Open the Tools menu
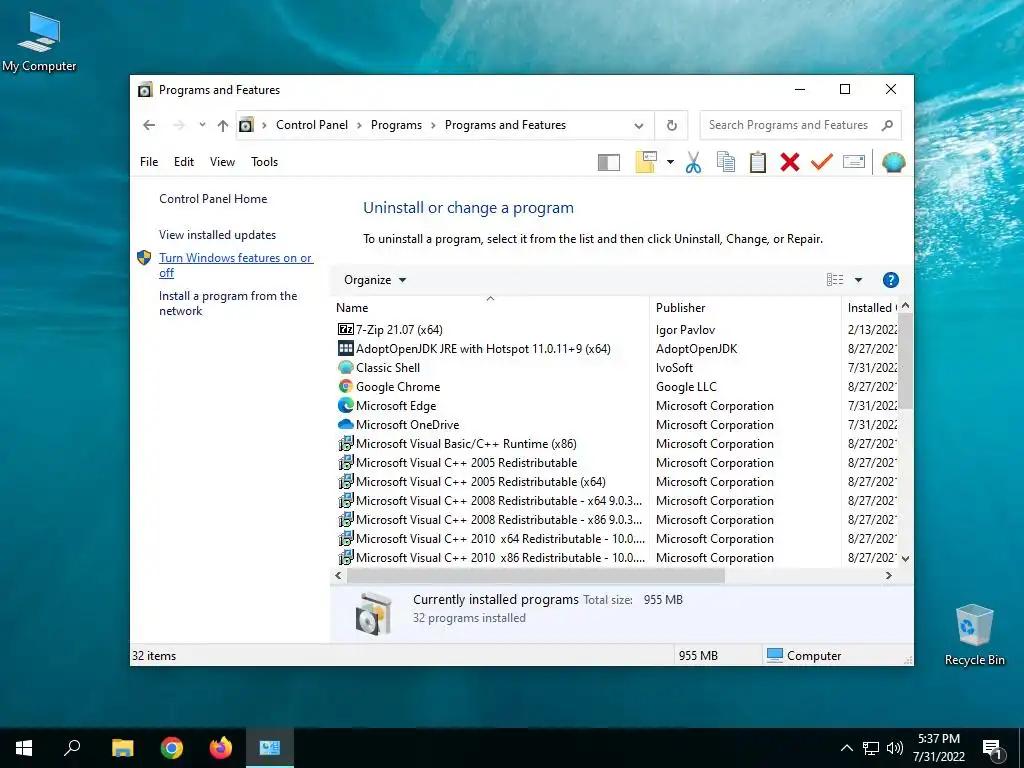 click(264, 162)
